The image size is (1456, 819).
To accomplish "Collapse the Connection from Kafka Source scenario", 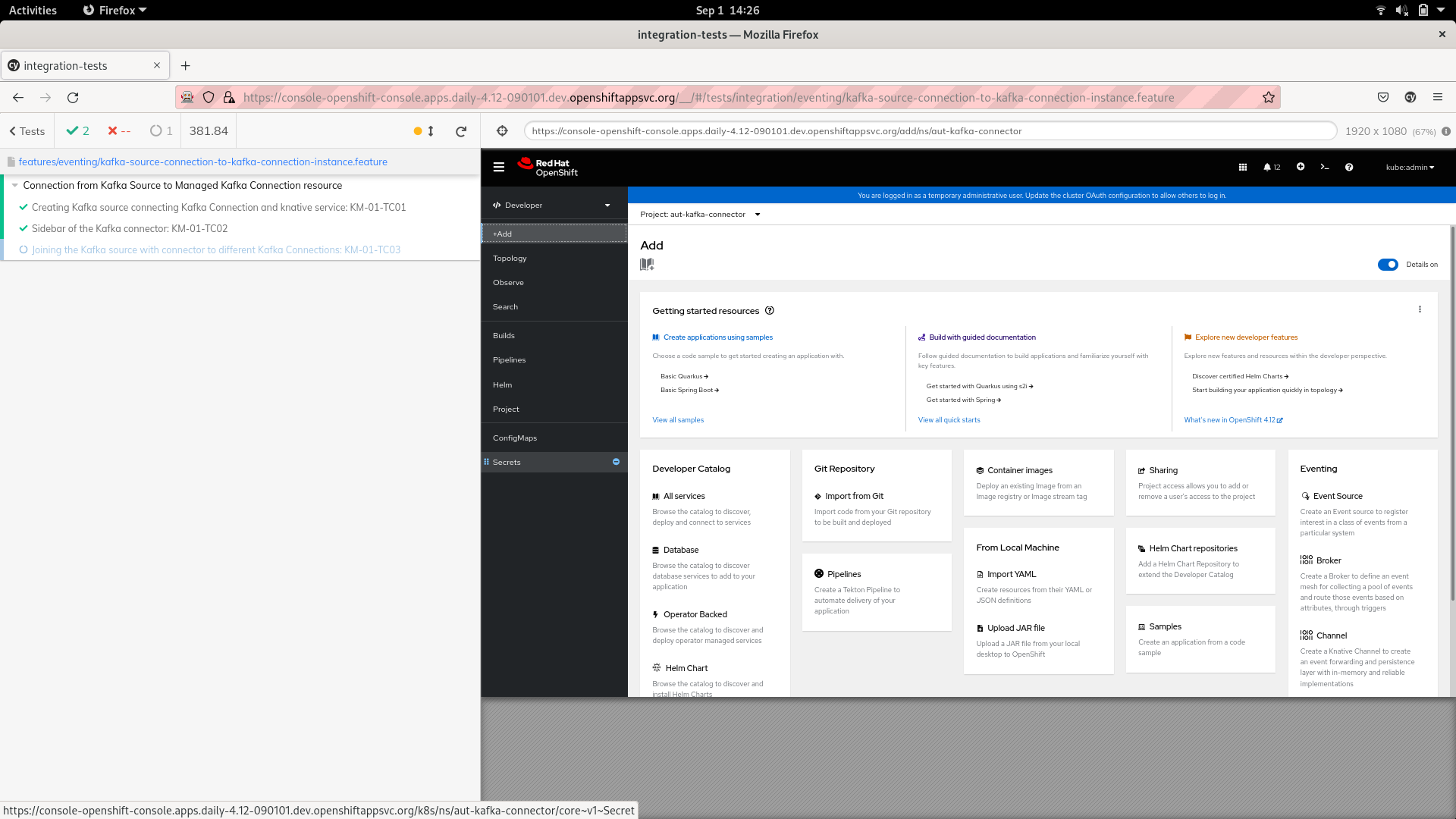I will point(14,185).
